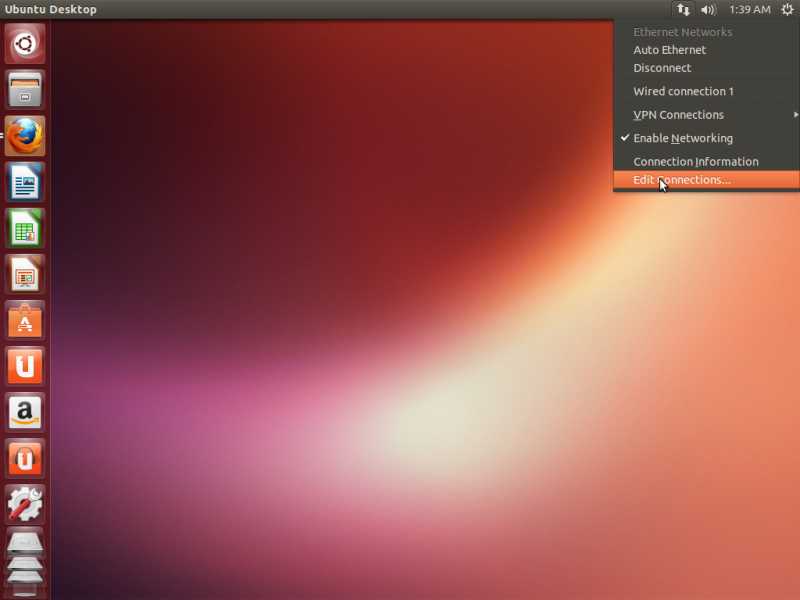Select Wired connection 1
This screenshot has height=600, width=800.
683,91
